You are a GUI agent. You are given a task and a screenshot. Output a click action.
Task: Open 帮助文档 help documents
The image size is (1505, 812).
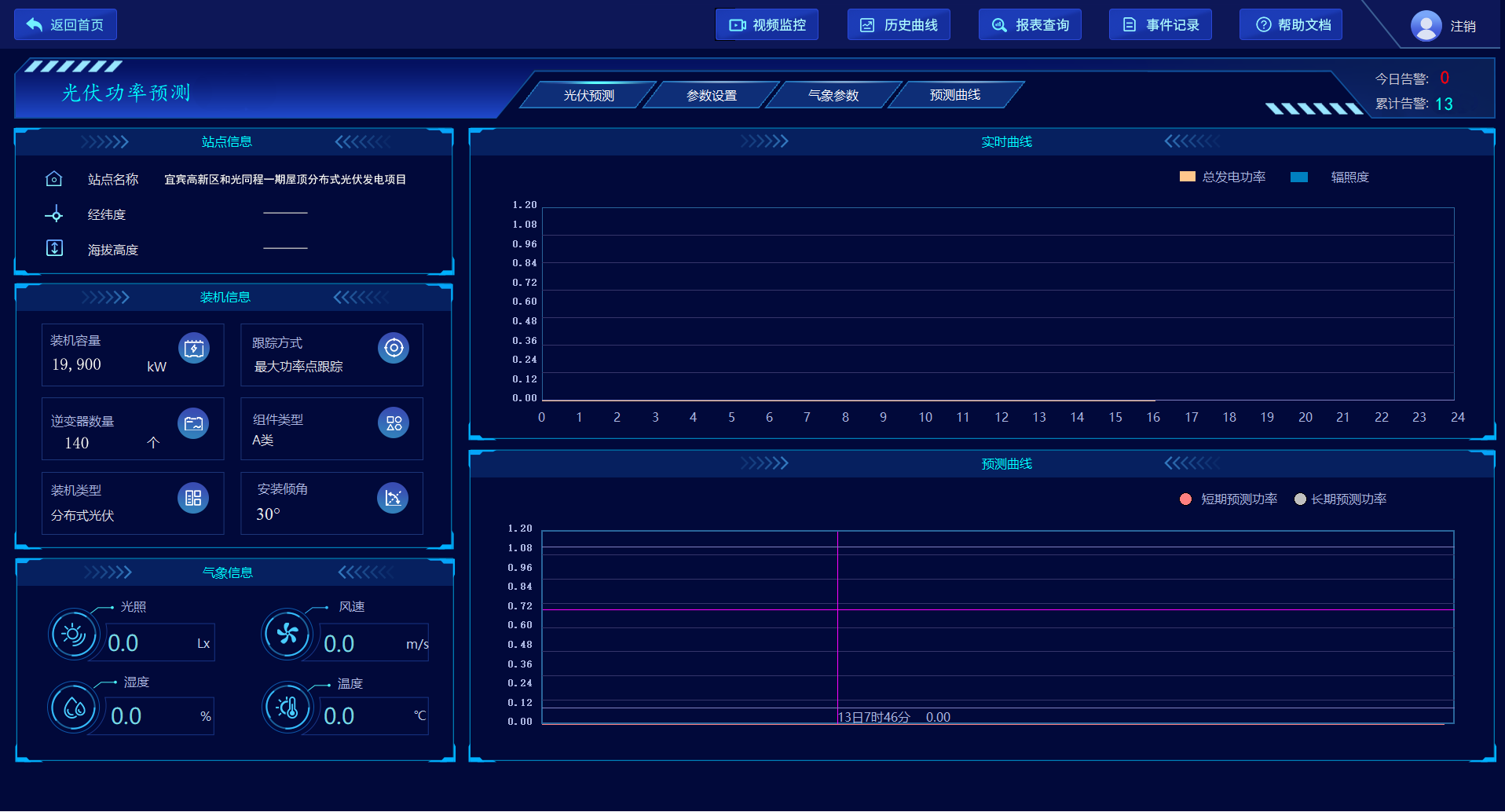[1291, 24]
